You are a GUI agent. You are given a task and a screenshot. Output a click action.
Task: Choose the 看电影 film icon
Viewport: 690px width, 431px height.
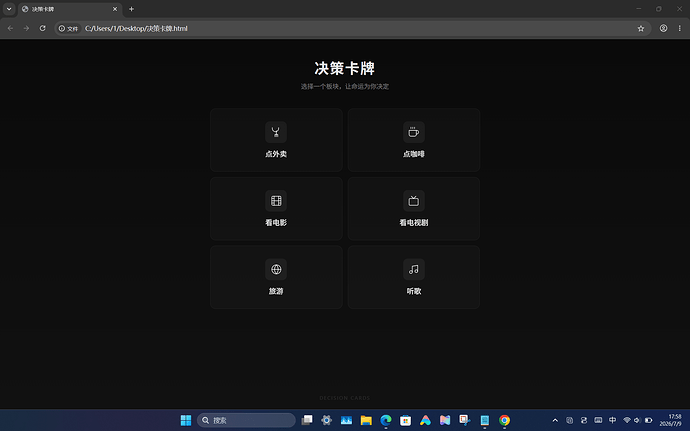pos(276,201)
